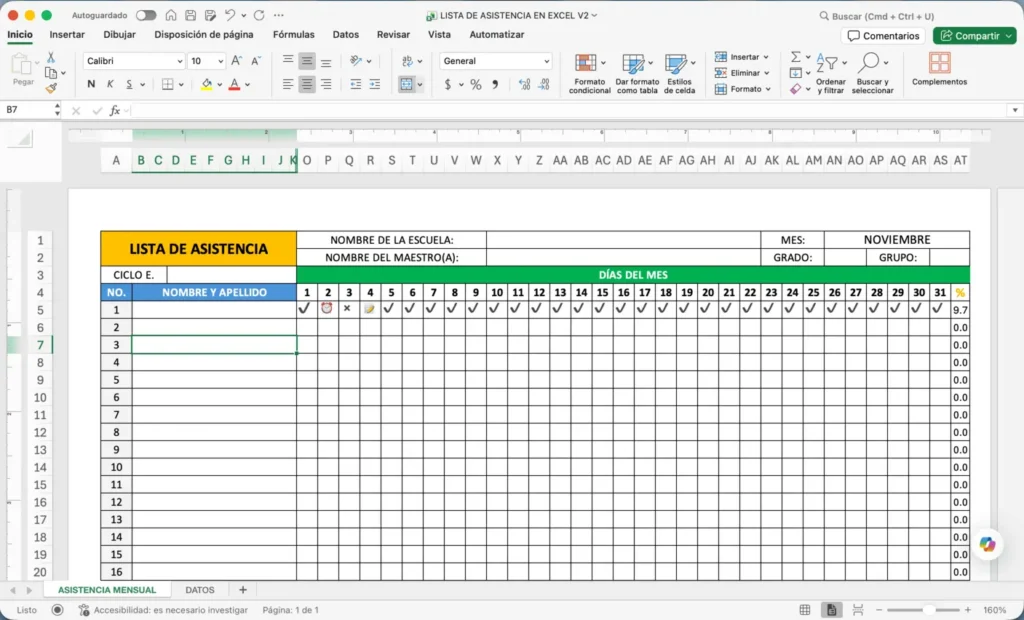The width and height of the screenshot is (1024, 620).
Task: Open the Vista ribbon tab
Action: [x=440, y=35]
